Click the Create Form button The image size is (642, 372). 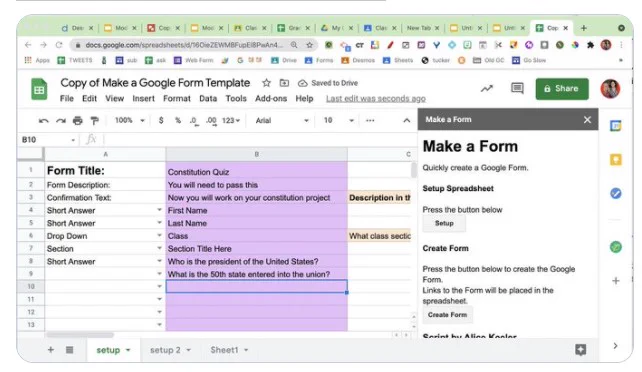(x=447, y=315)
